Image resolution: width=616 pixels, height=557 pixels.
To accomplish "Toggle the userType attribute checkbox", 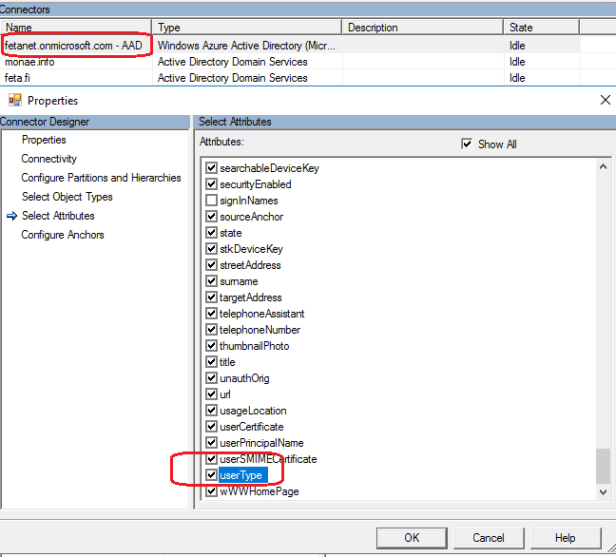I will point(211,475).
